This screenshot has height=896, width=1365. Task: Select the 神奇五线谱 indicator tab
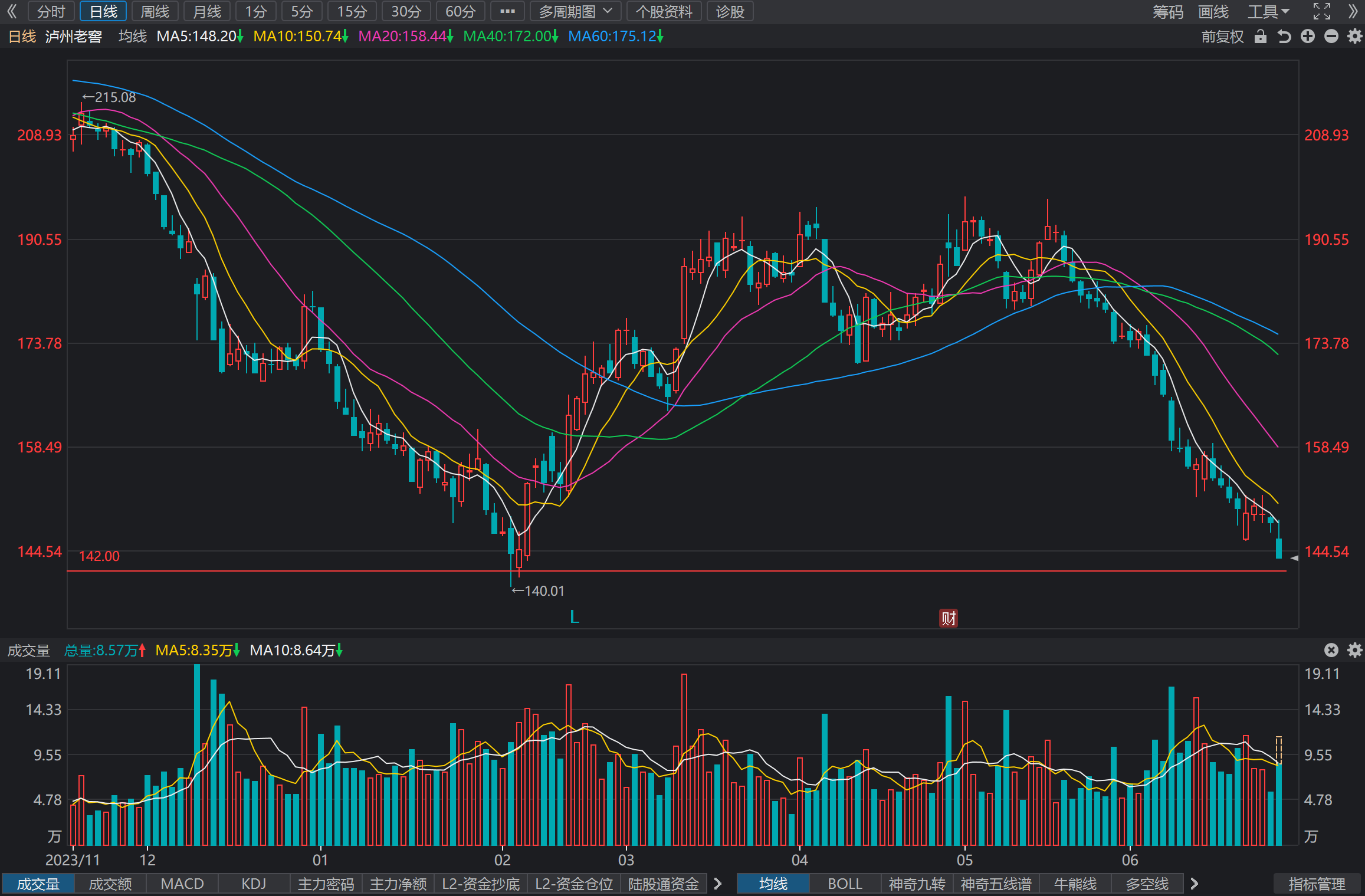(x=996, y=884)
